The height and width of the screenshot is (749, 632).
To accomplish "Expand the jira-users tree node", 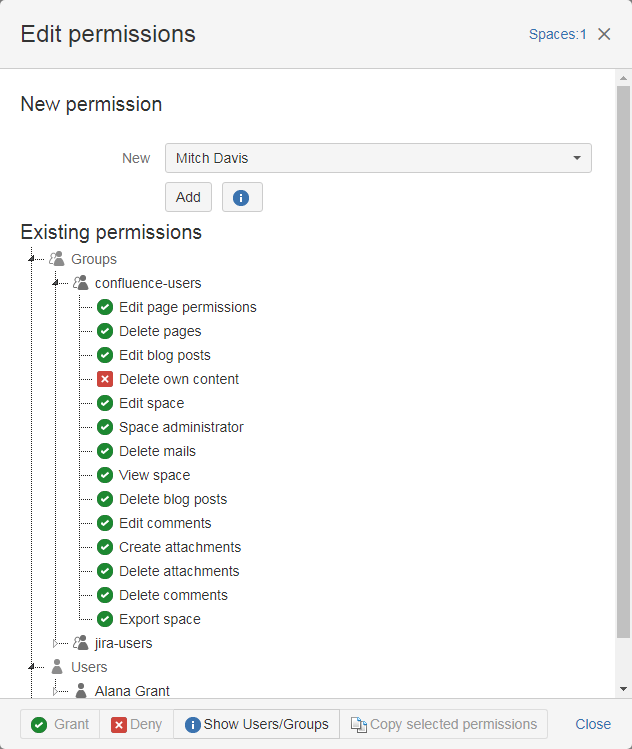I will [56, 643].
